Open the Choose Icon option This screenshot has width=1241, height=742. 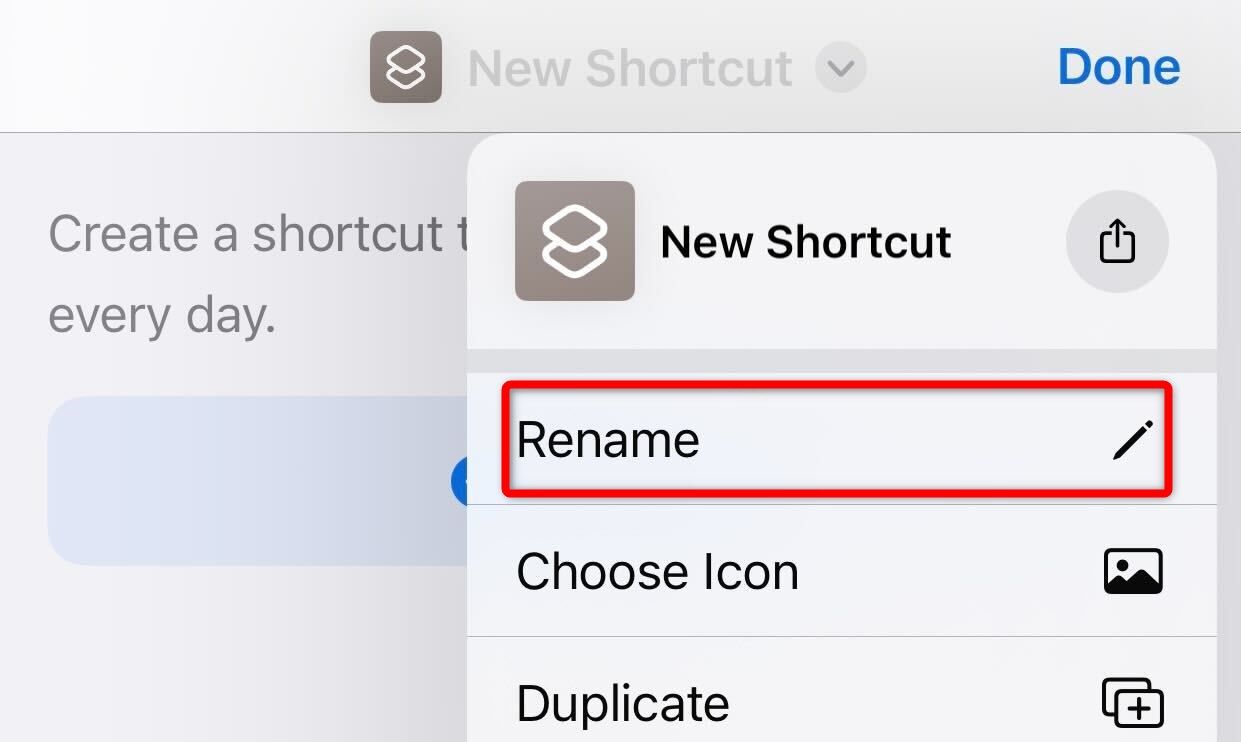(x=841, y=572)
